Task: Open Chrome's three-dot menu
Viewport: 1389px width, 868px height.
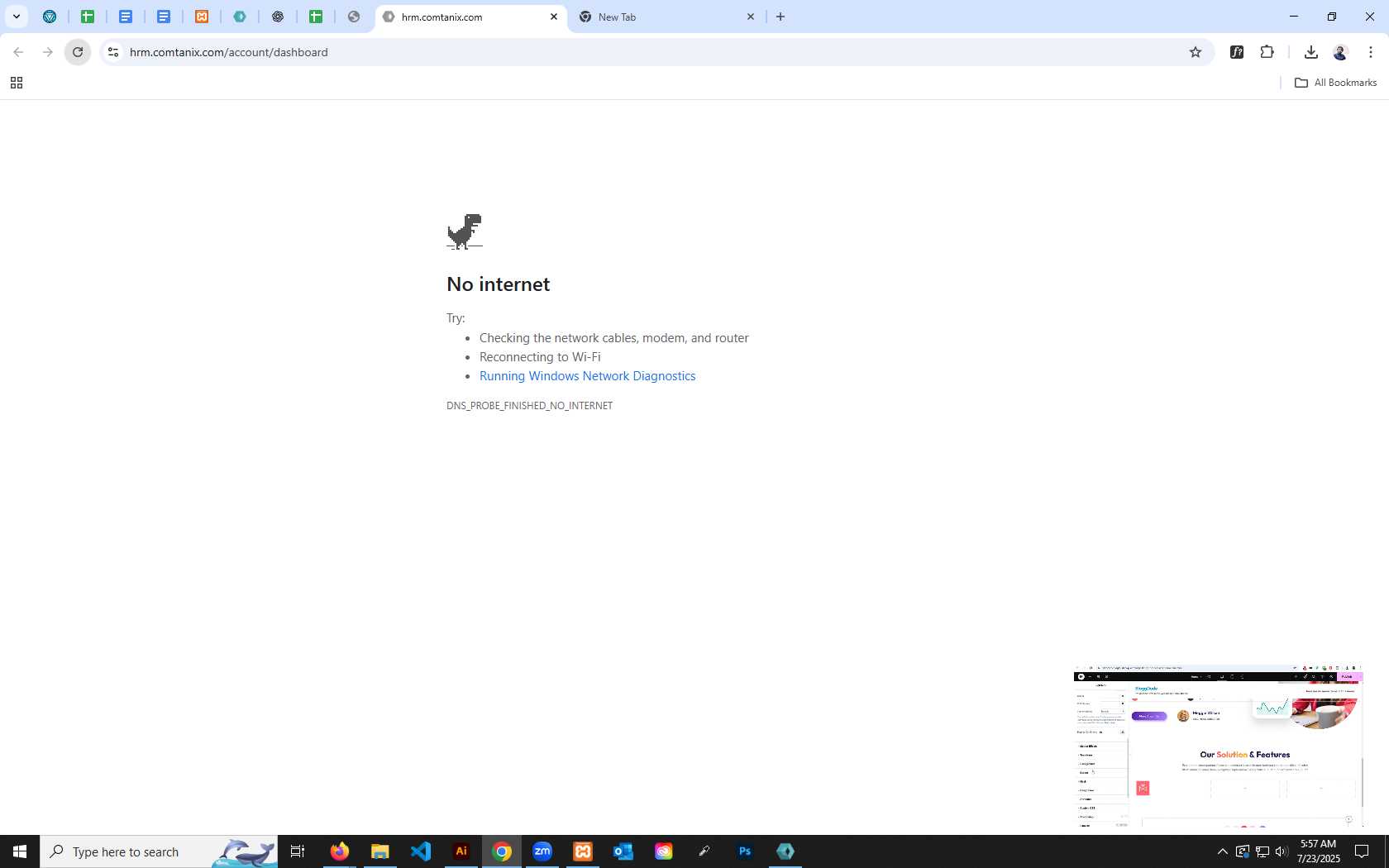Action: tap(1371, 52)
